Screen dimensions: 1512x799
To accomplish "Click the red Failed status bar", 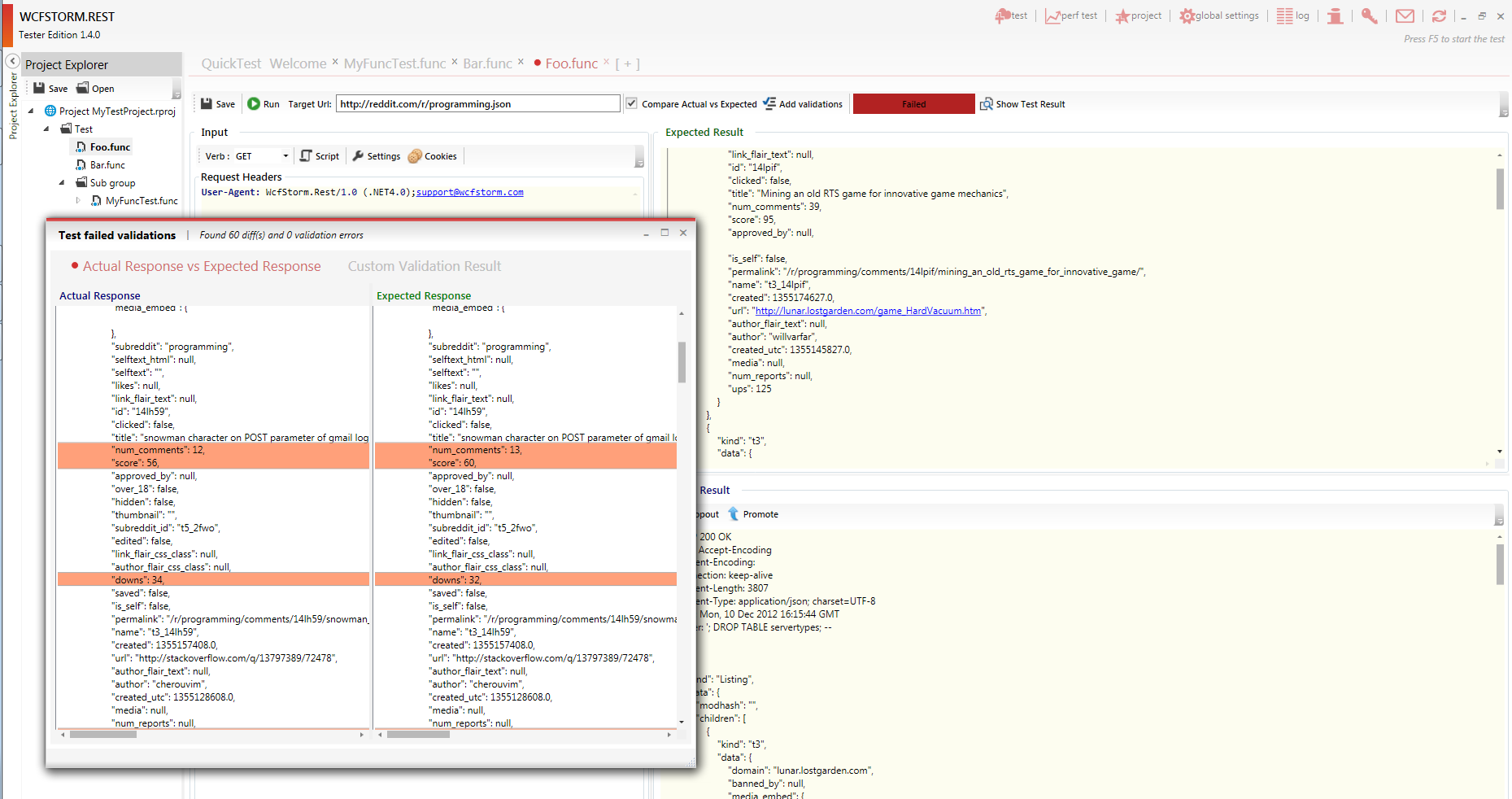I will pyautogui.click(x=913, y=103).
